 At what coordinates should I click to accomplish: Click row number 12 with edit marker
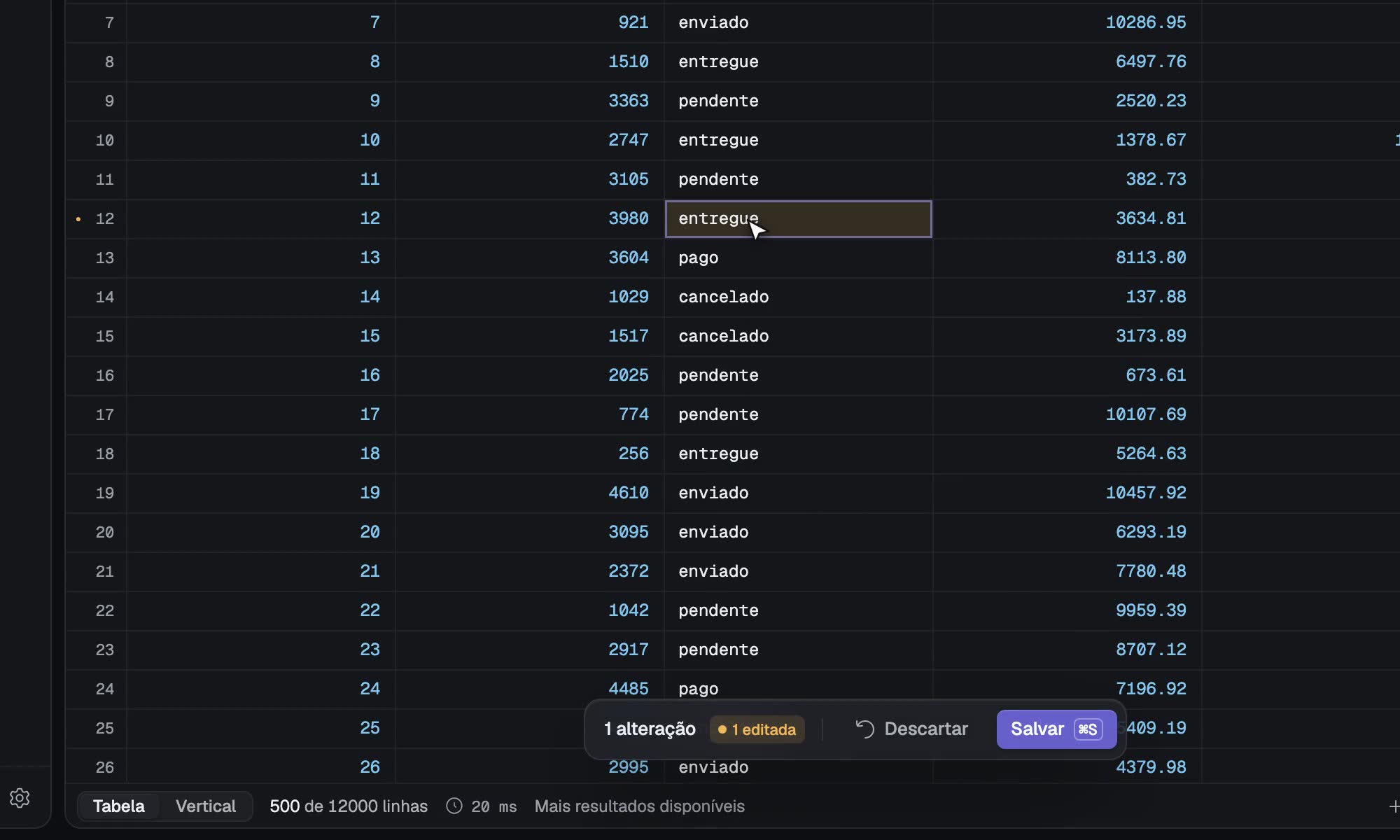(97, 219)
